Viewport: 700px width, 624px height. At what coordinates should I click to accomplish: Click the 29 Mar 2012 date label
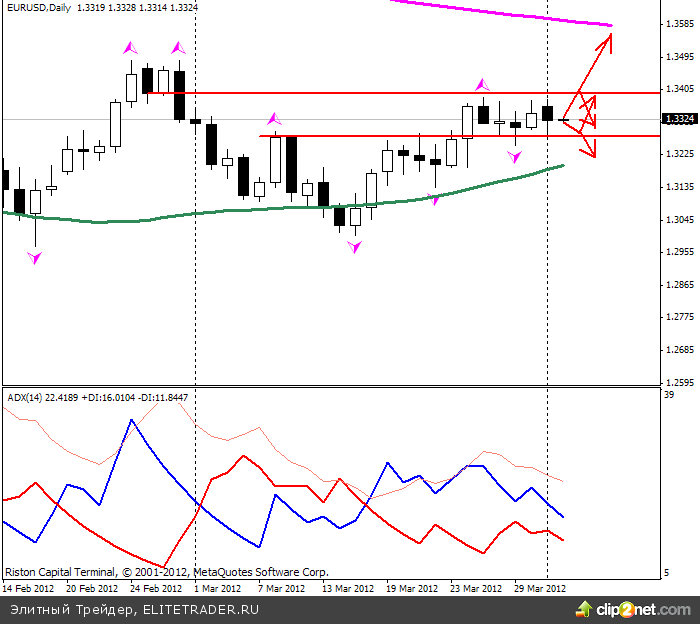540,588
